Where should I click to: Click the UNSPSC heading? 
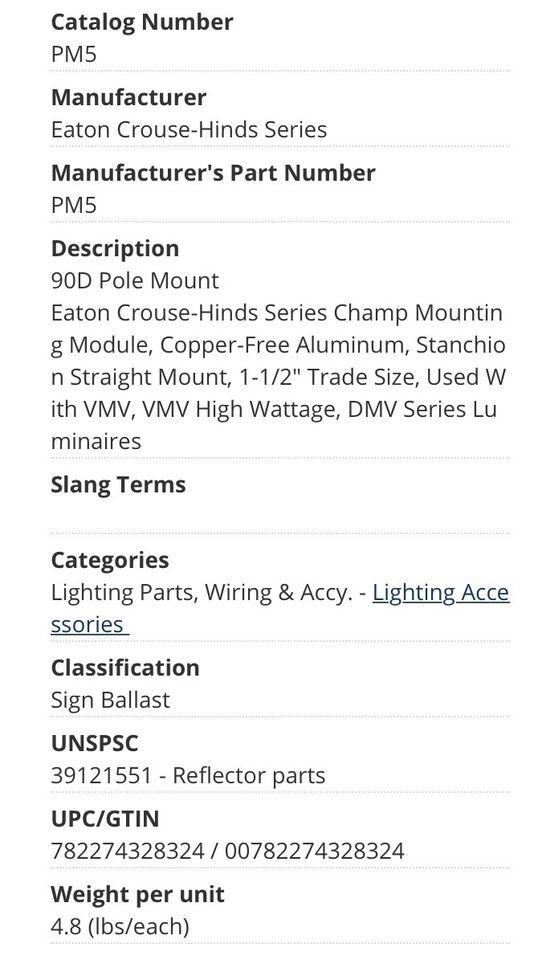click(x=94, y=744)
